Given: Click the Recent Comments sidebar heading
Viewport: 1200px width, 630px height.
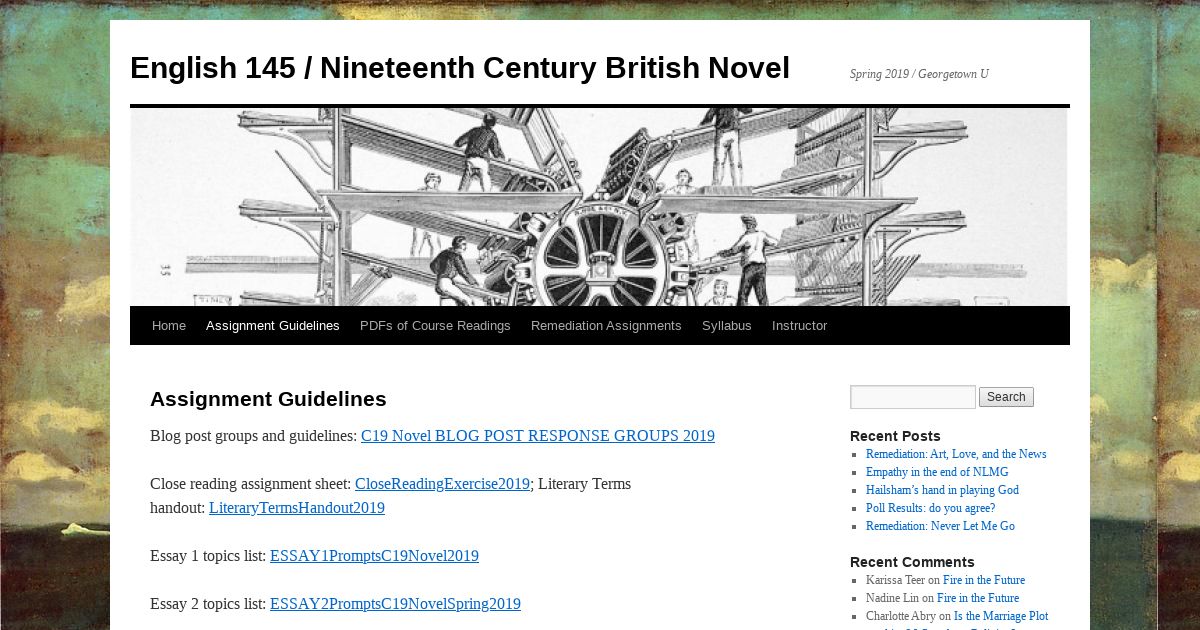Looking at the screenshot, I should click(912, 562).
